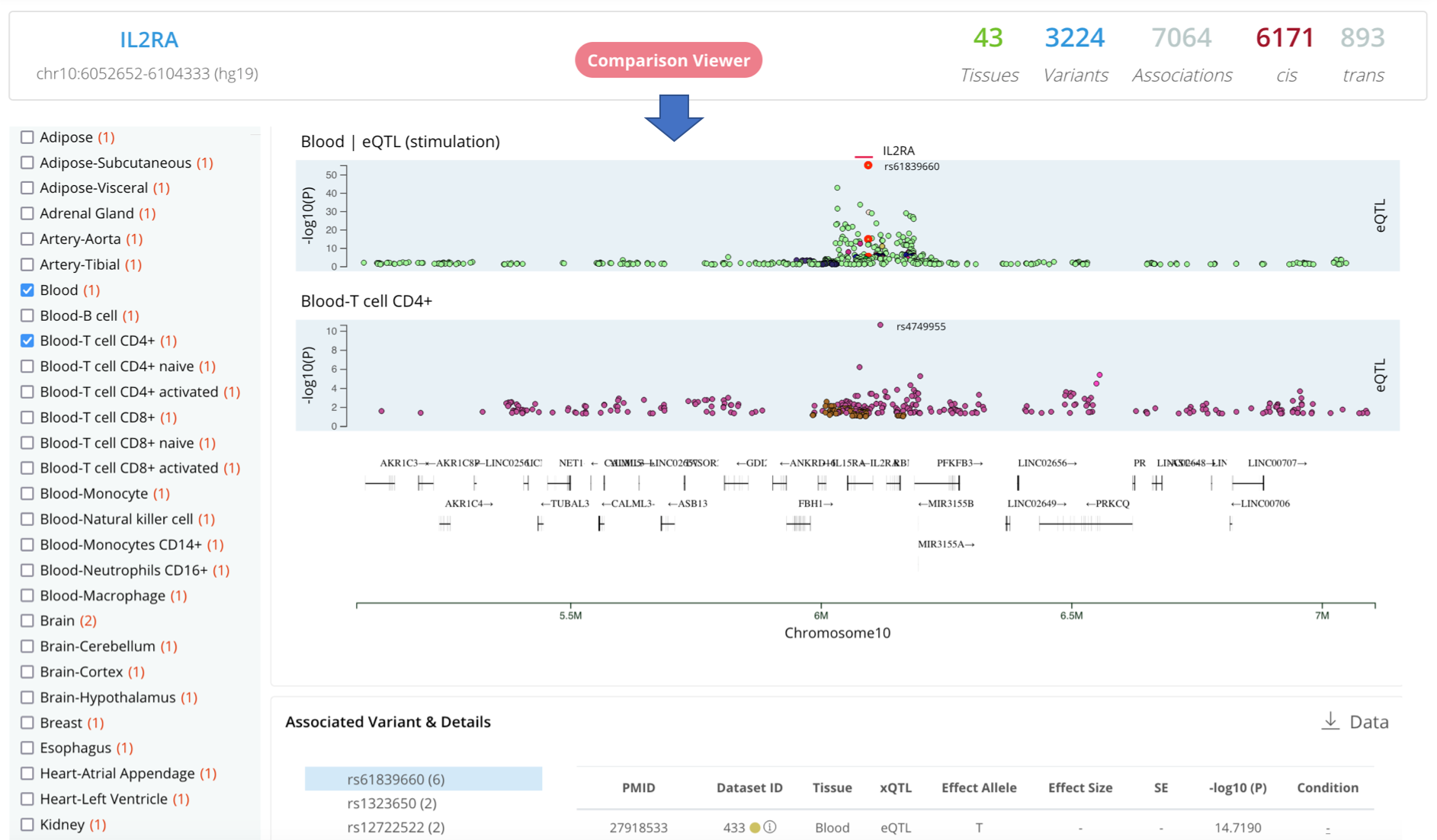The image size is (1437, 840).
Task: Enable Blood-Monocyte checkbox
Action: coord(27,494)
